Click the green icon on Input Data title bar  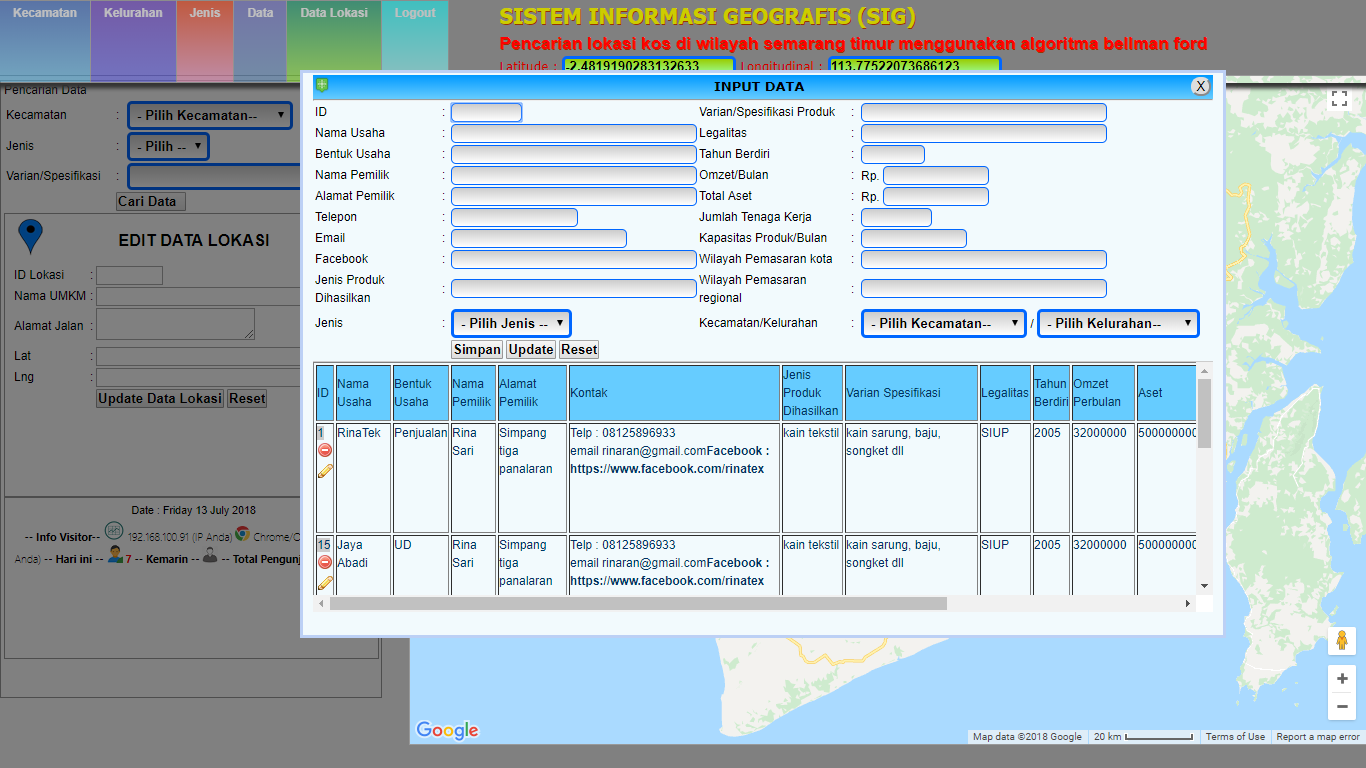(x=322, y=86)
